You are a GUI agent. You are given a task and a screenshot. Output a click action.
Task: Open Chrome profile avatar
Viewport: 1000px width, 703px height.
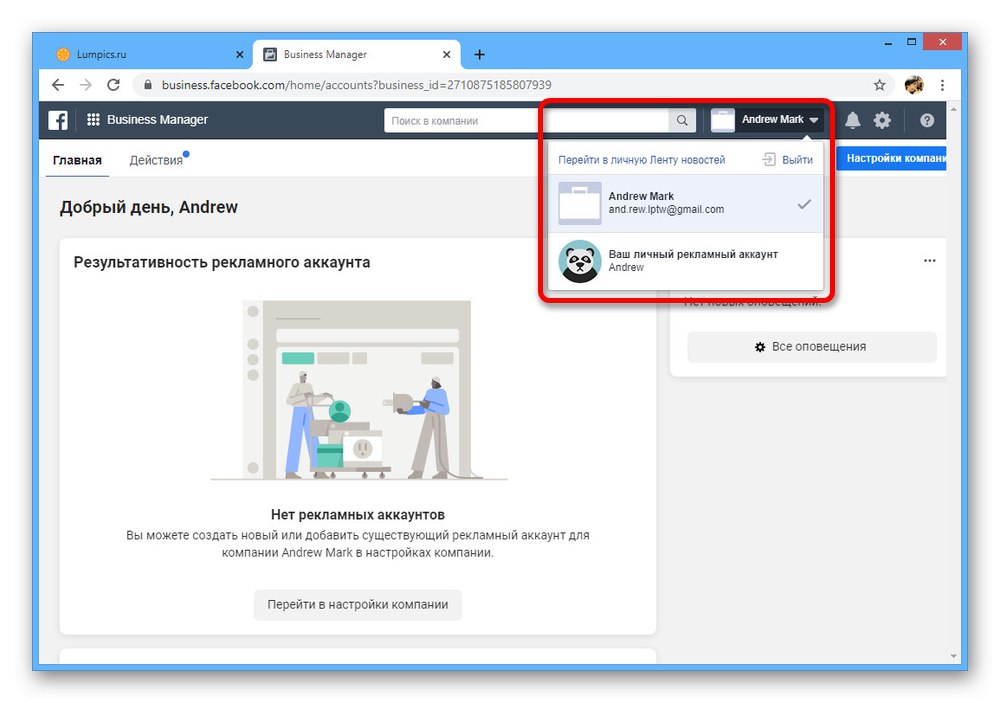914,85
